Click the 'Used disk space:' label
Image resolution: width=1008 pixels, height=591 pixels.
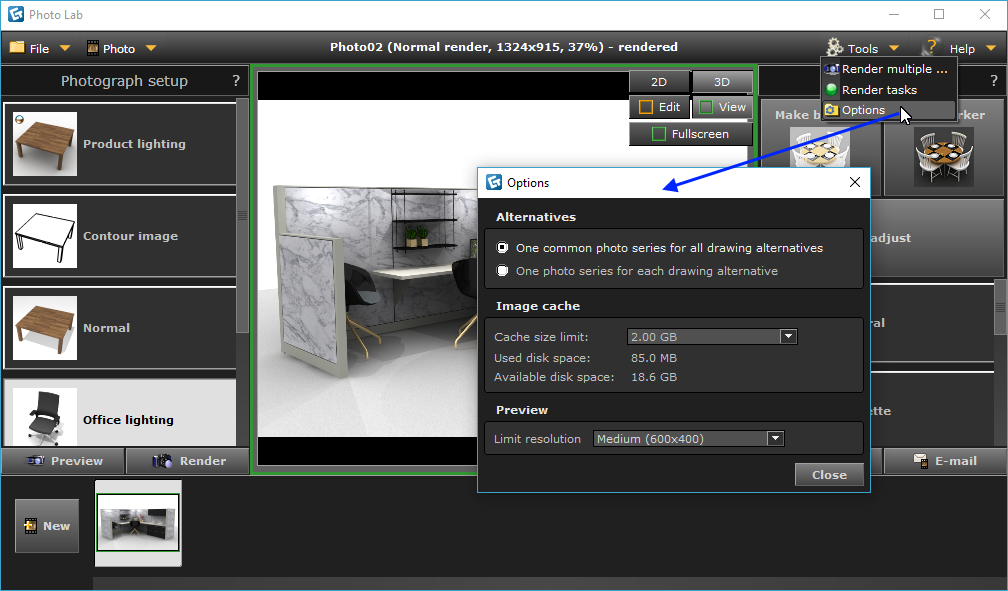point(542,358)
